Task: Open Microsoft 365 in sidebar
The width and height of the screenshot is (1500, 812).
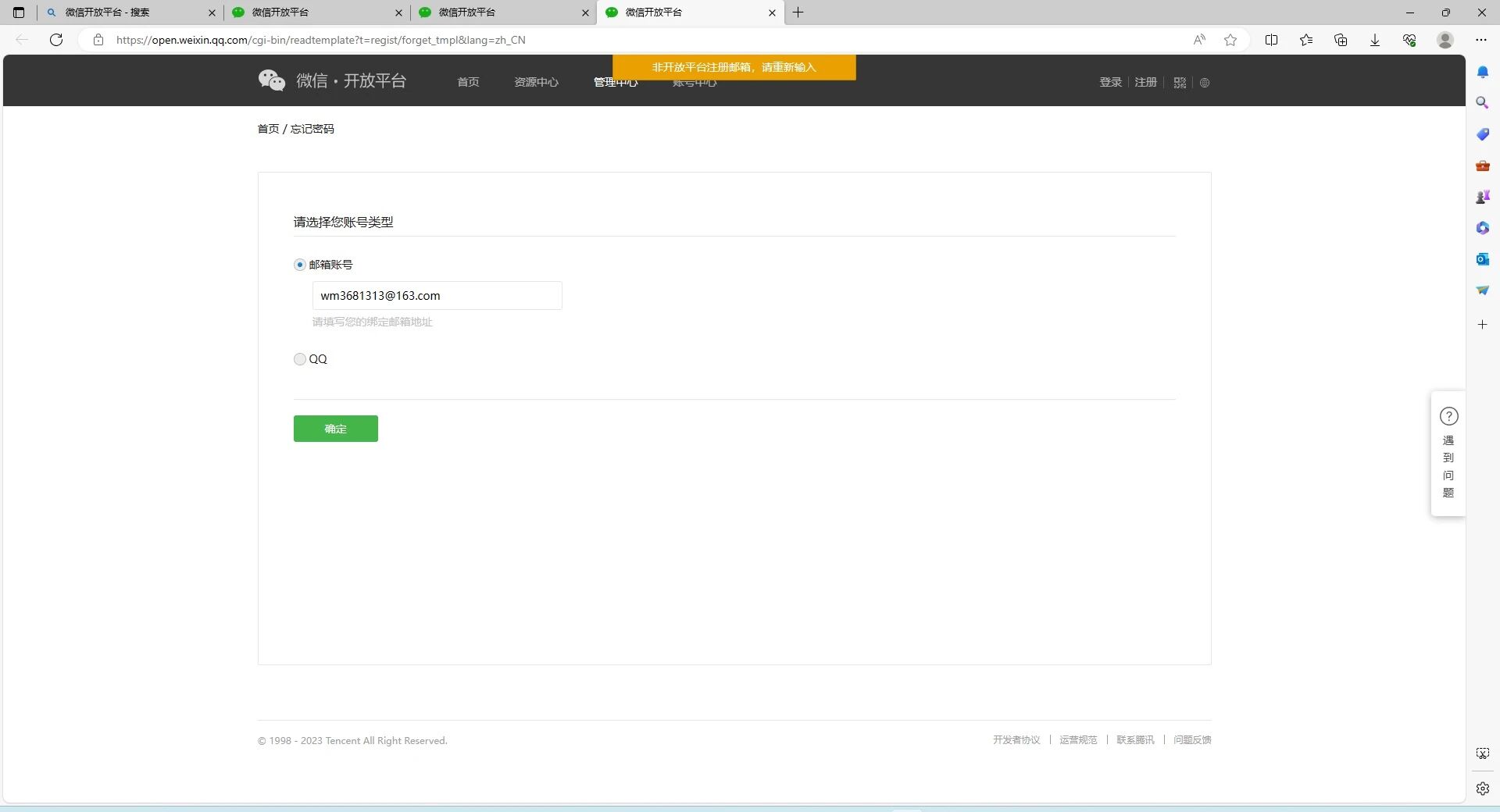Action: [x=1483, y=228]
